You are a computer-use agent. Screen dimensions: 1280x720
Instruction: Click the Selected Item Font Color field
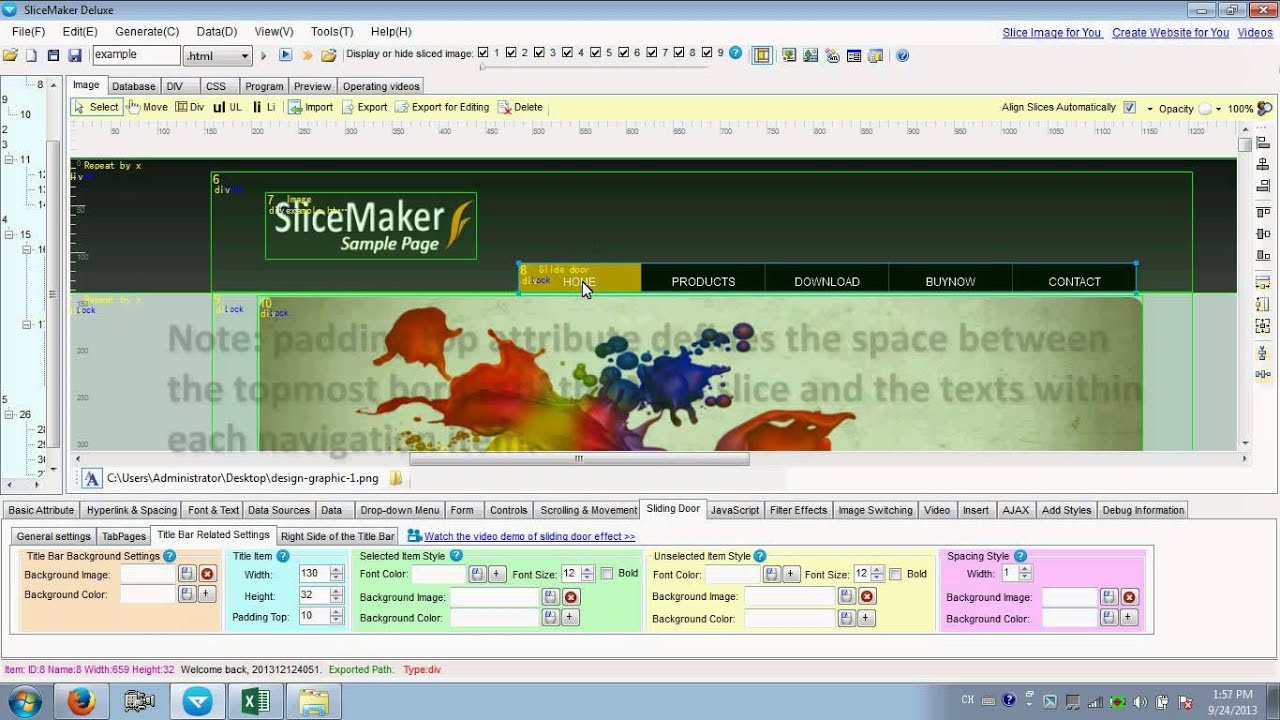click(x=439, y=574)
